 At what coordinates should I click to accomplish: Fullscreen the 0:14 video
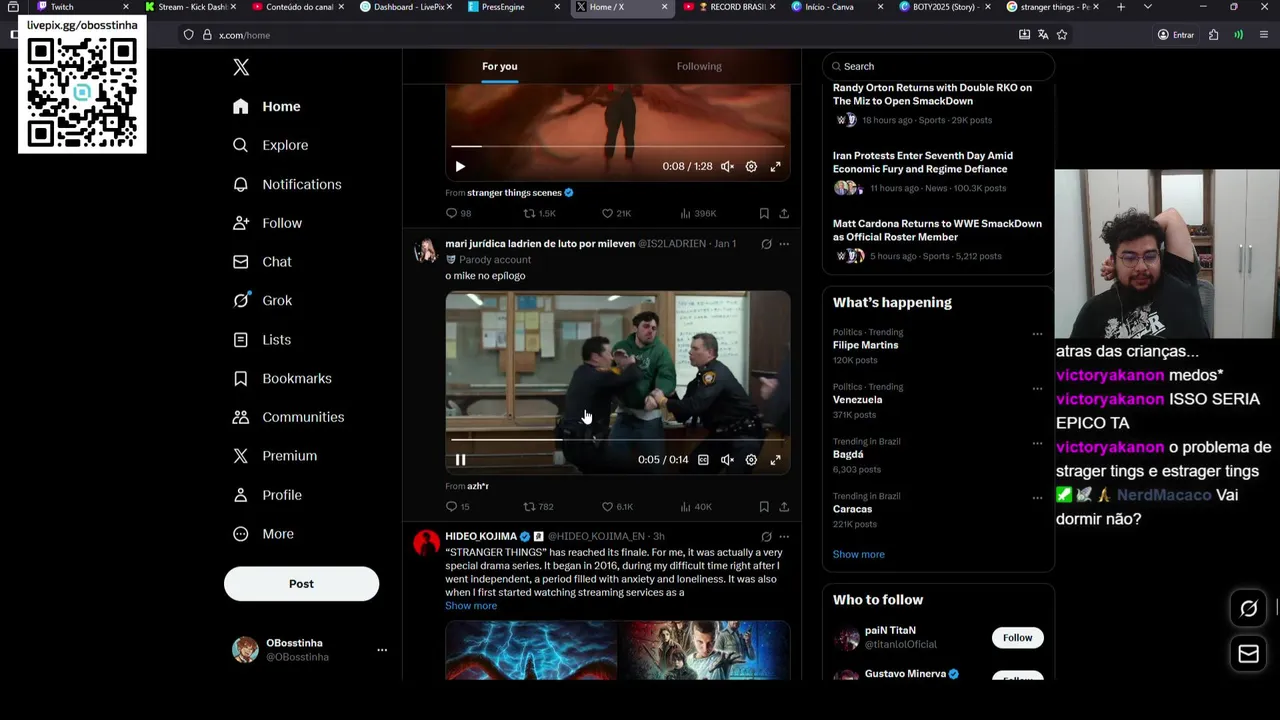click(775, 460)
